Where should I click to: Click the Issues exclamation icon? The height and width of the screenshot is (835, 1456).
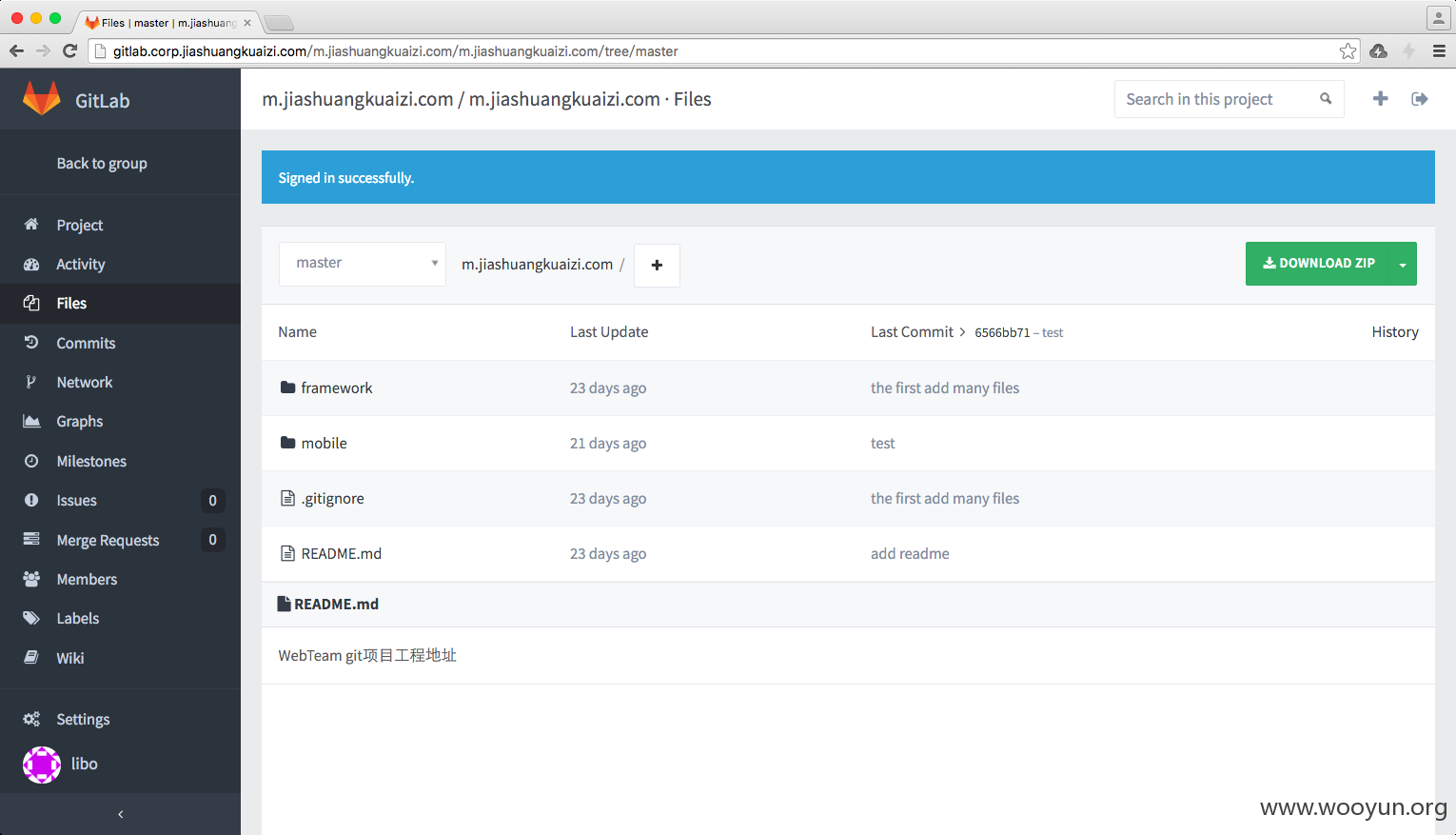coord(31,500)
